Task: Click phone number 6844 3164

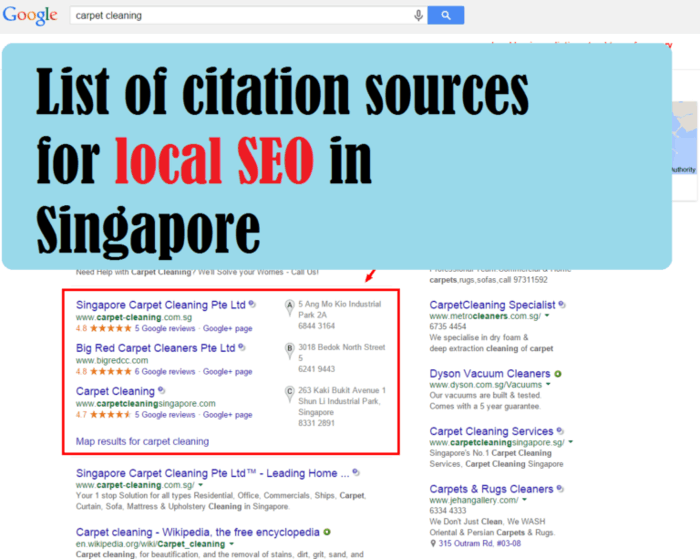Action: point(317,326)
